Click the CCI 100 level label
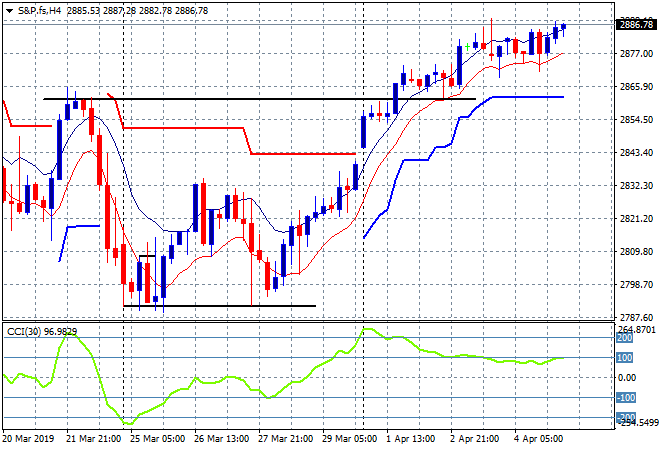This screenshot has height=450, width=660. point(625,358)
